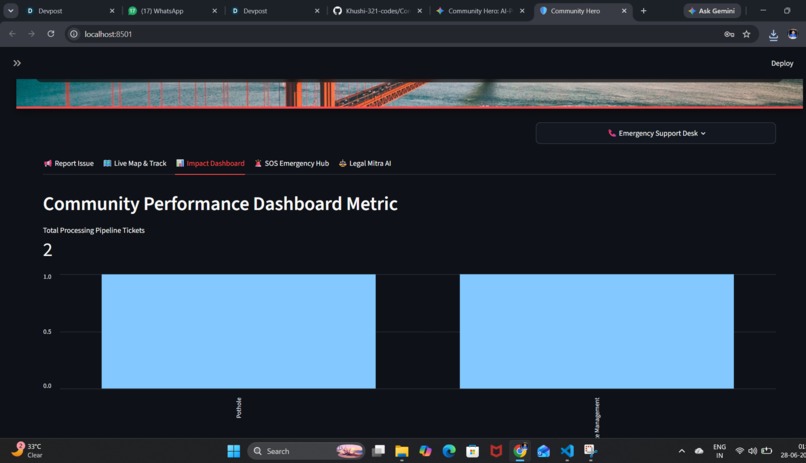Click the second light-blue chart bar
This screenshot has width=806, height=463.
coord(597,331)
